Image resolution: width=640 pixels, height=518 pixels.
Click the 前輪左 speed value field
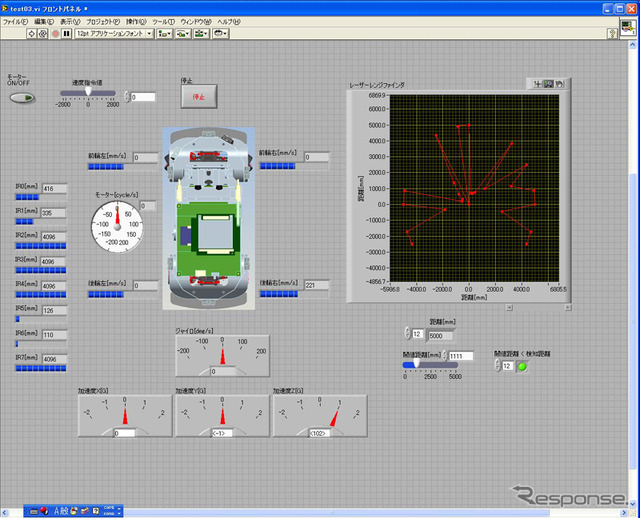145,158
